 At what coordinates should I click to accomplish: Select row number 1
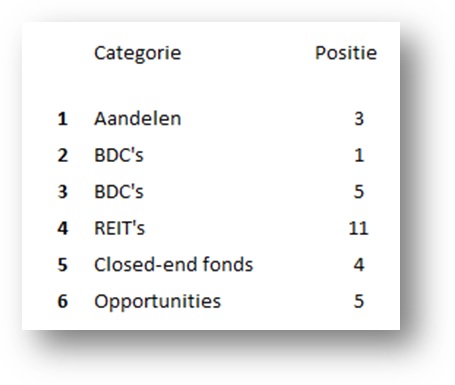tap(63, 119)
